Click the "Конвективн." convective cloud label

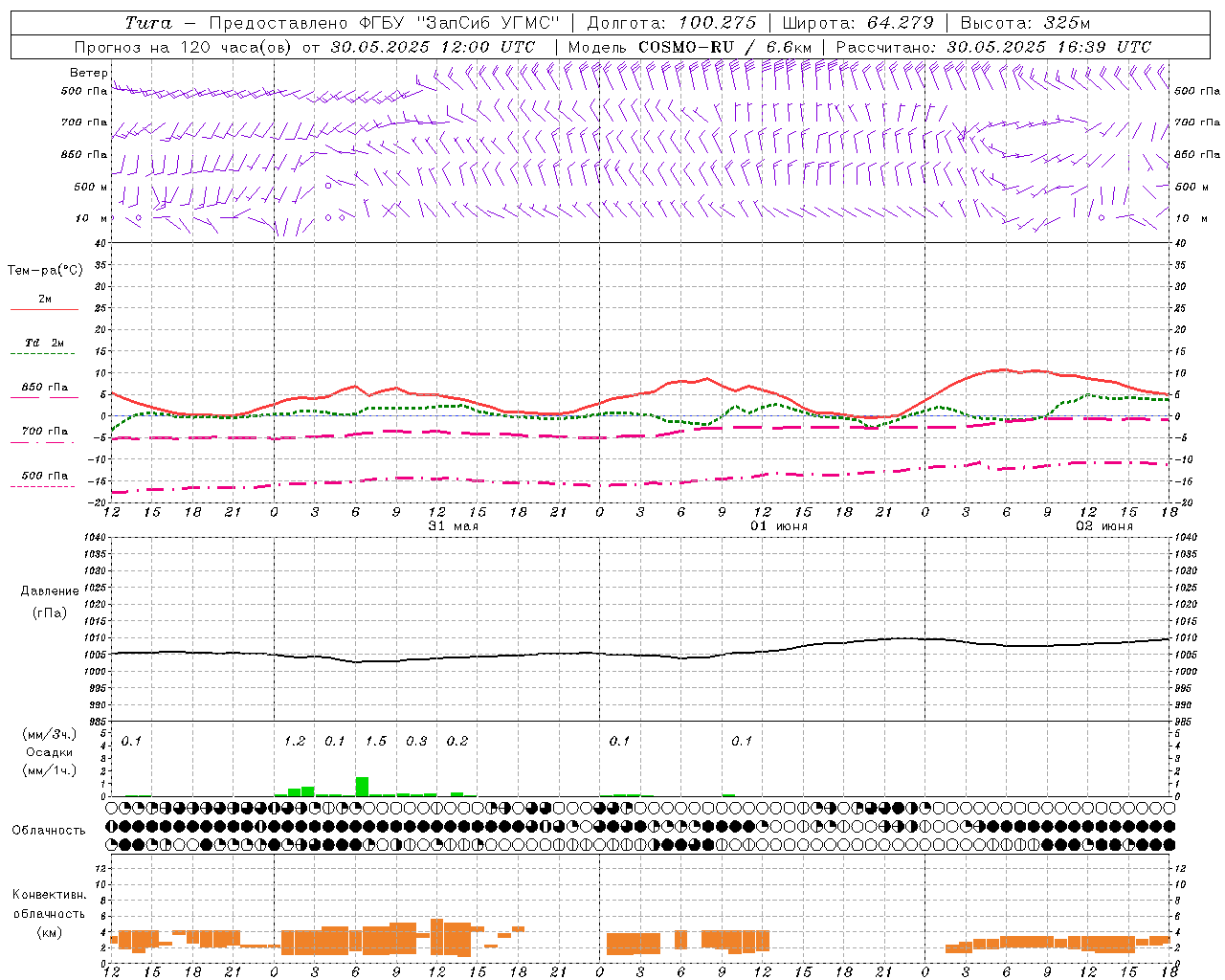[x=49, y=895]
